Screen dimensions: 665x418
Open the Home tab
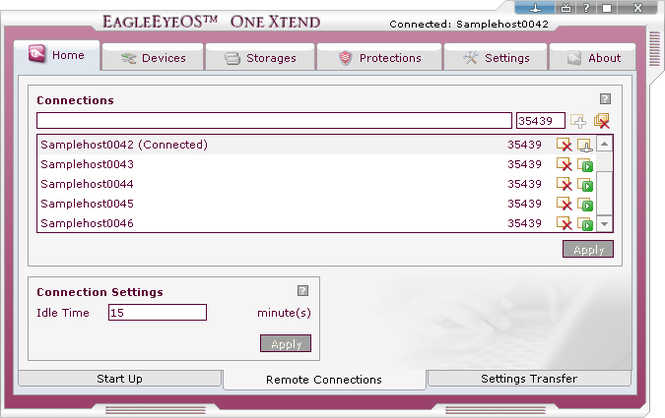pyautogui.click(x=57, y=55)
